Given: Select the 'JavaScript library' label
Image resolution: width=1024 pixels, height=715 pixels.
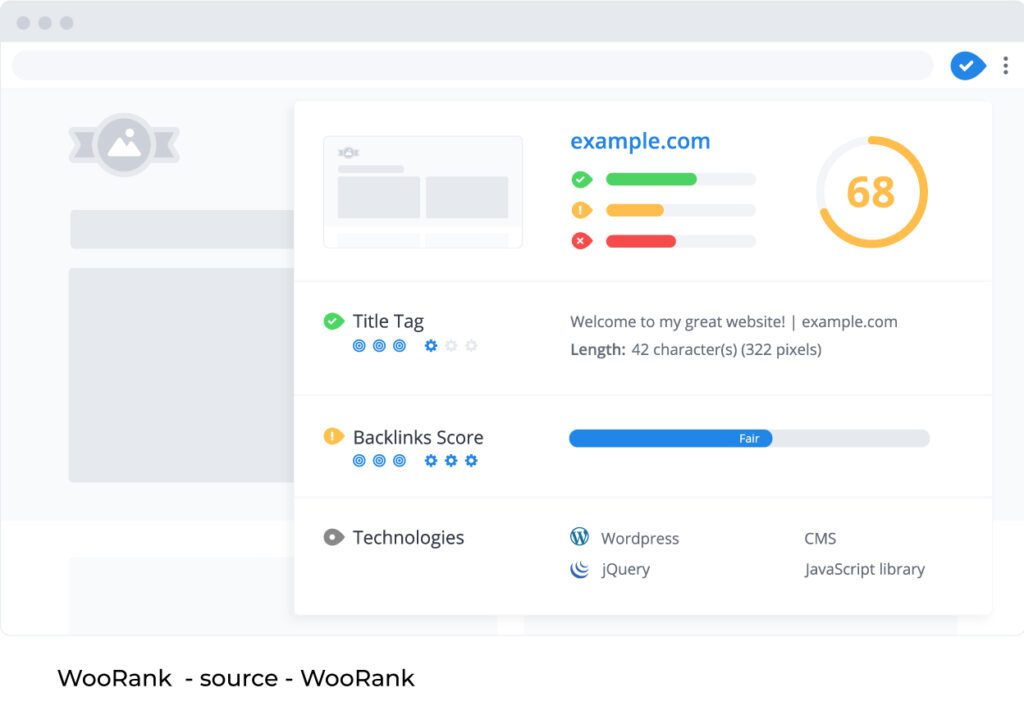Looking at the screenshot, I should coord(865,569).
